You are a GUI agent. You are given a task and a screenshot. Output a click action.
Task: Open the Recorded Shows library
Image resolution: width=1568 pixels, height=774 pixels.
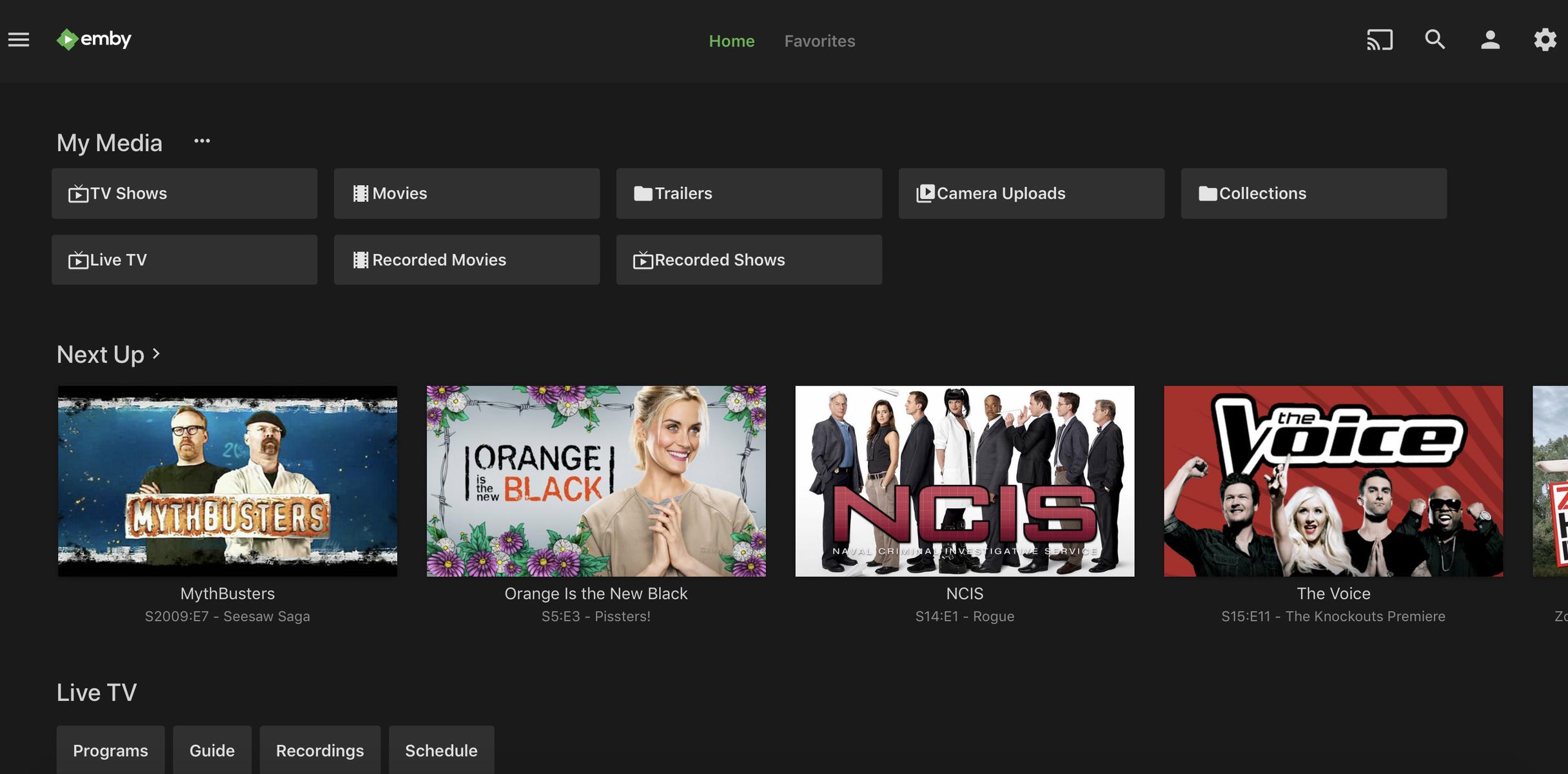point(749,260)
